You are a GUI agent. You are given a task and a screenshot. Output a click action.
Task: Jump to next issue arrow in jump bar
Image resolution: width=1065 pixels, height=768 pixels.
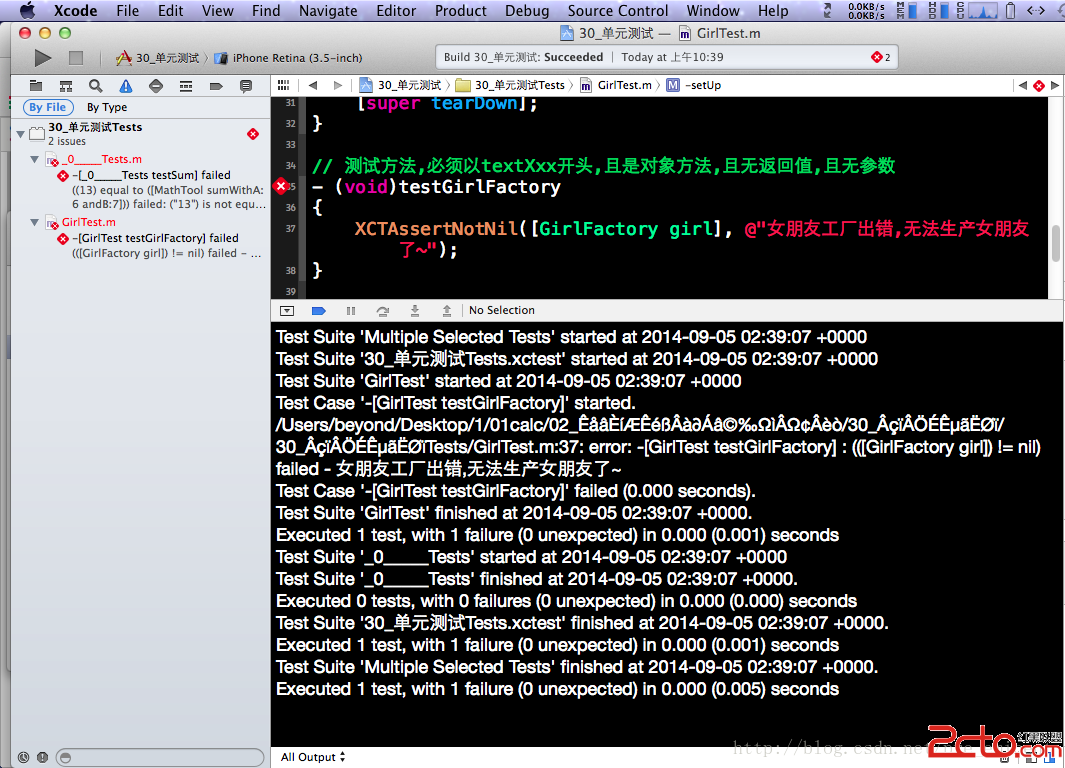pyautogui.click(x=1054, y=86)
